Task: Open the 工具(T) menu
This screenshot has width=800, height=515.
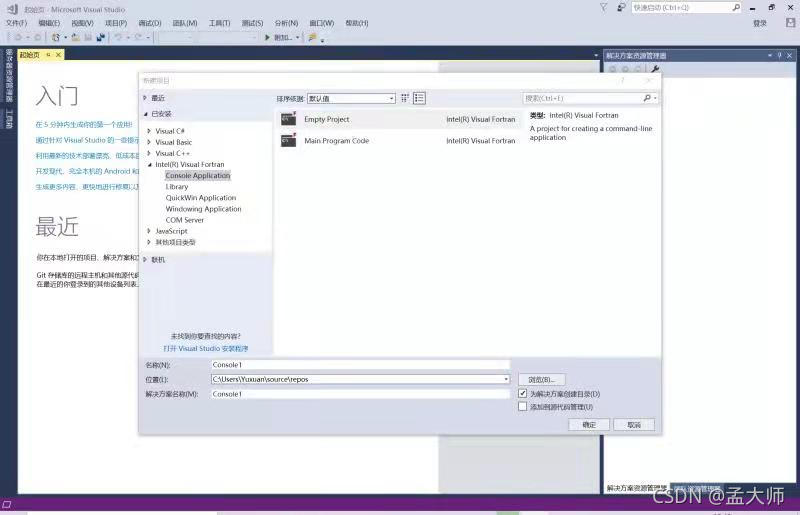Action: coord(219,23)
